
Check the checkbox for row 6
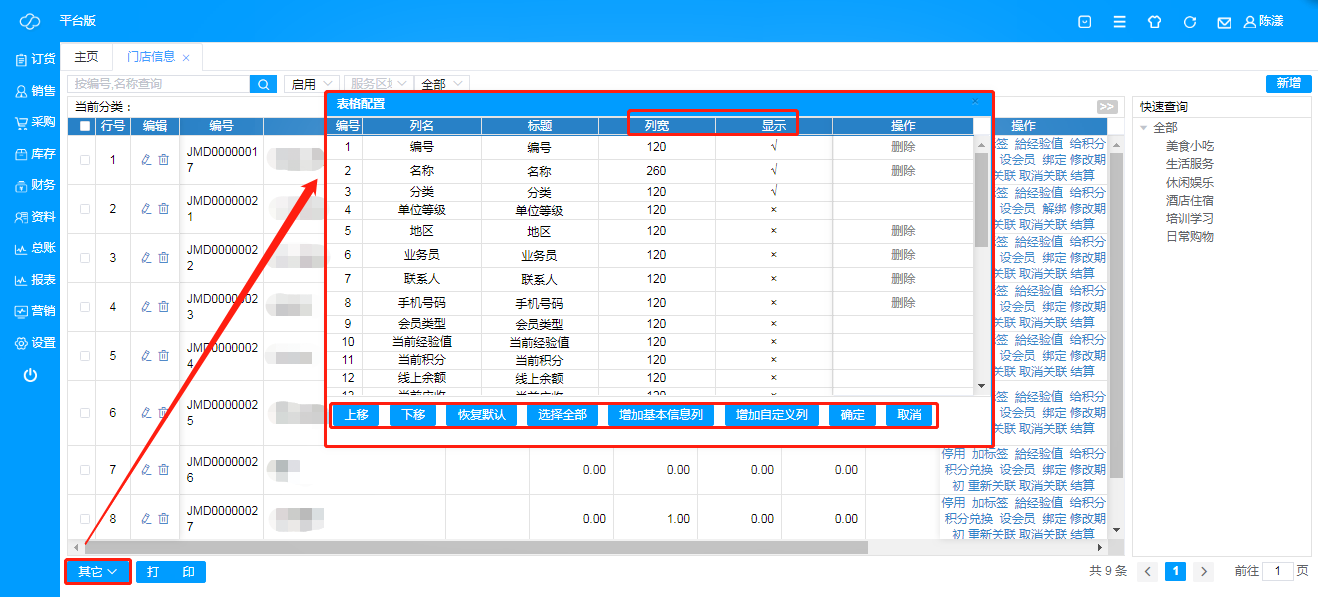click(x=84, y=413)
